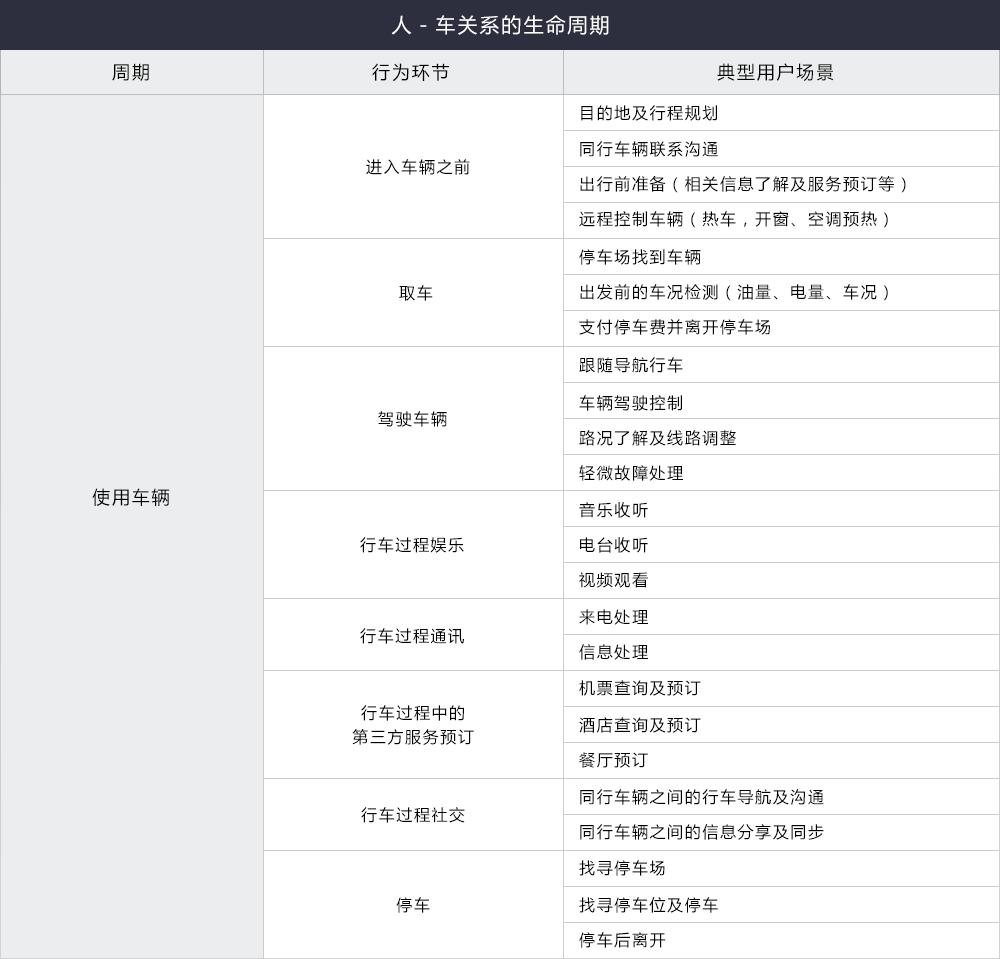Select the 行车过程娱乐 cell
The width and height of the screenshot is (1000, 959).
coord(412,545)
